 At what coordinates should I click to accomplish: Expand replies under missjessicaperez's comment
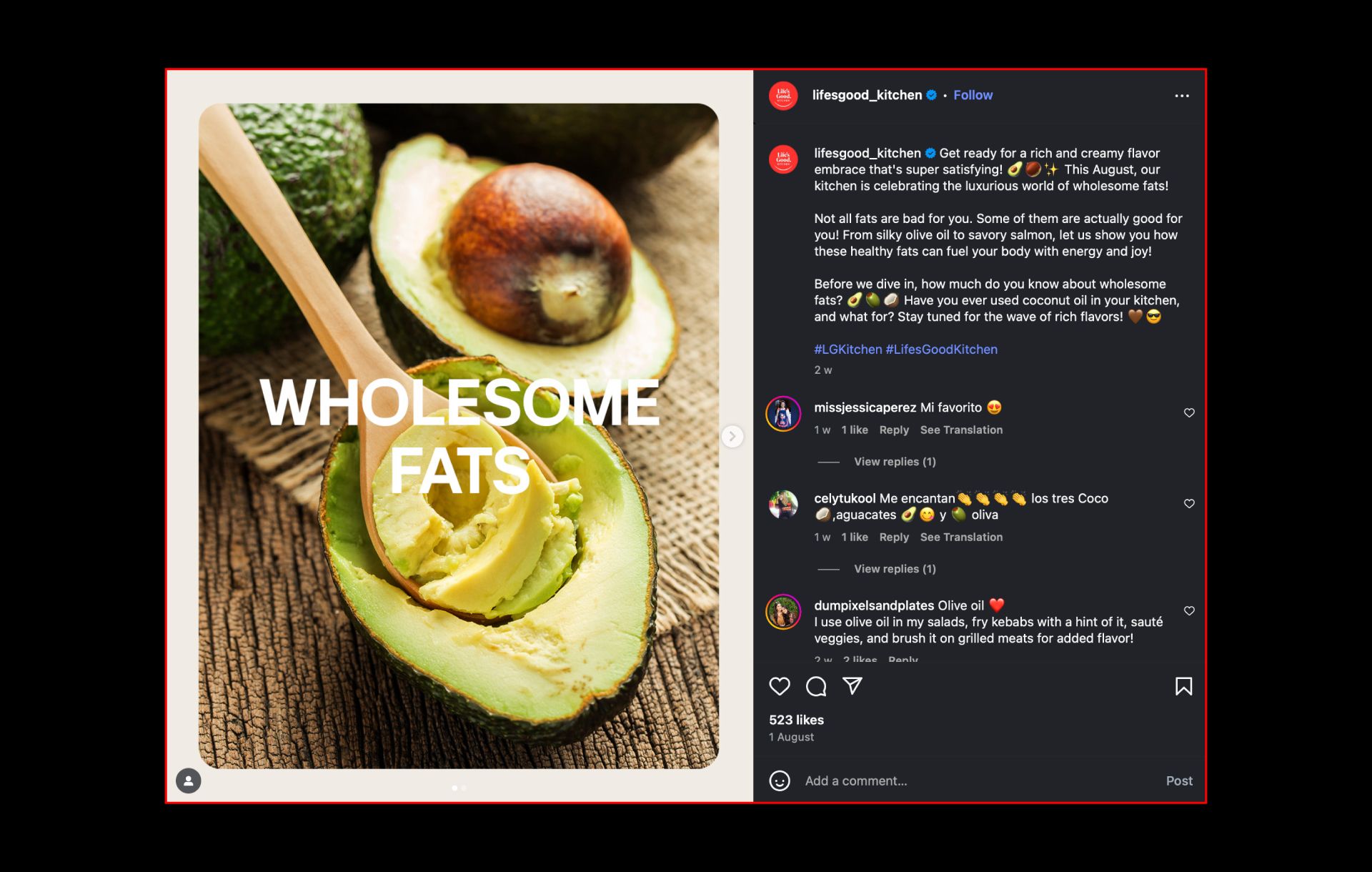pyautogui.click(x=895, y=462)
